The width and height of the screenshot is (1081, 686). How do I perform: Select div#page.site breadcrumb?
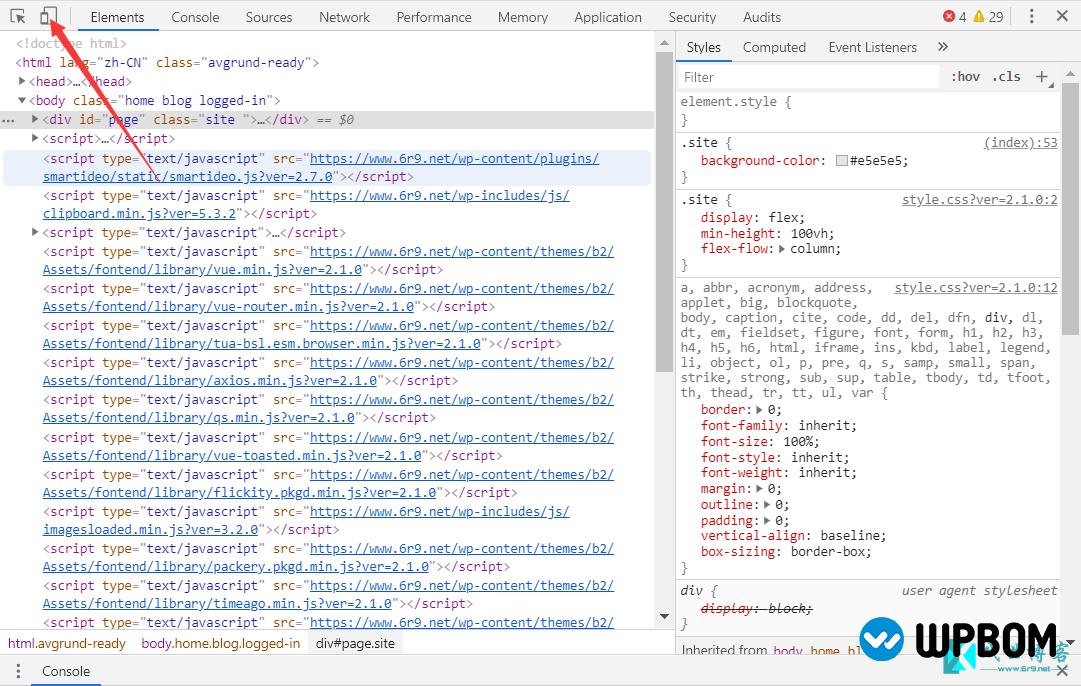pos(355,643)
